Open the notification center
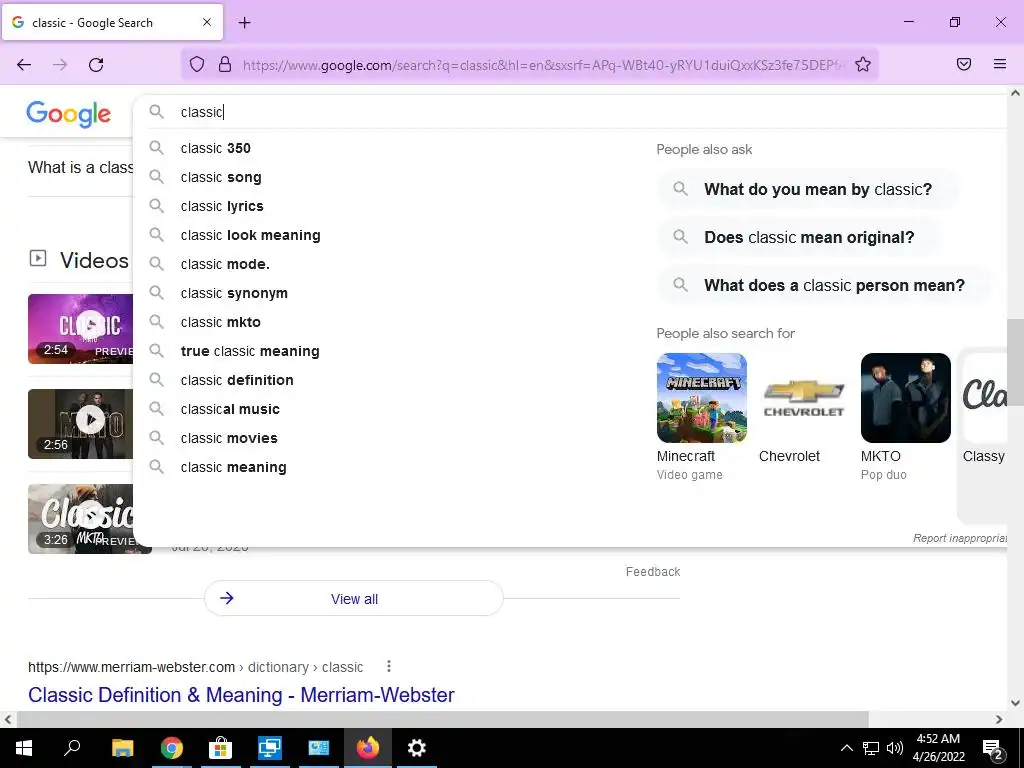The width and height of the screenshot is (1024, 768). [993, 749]
